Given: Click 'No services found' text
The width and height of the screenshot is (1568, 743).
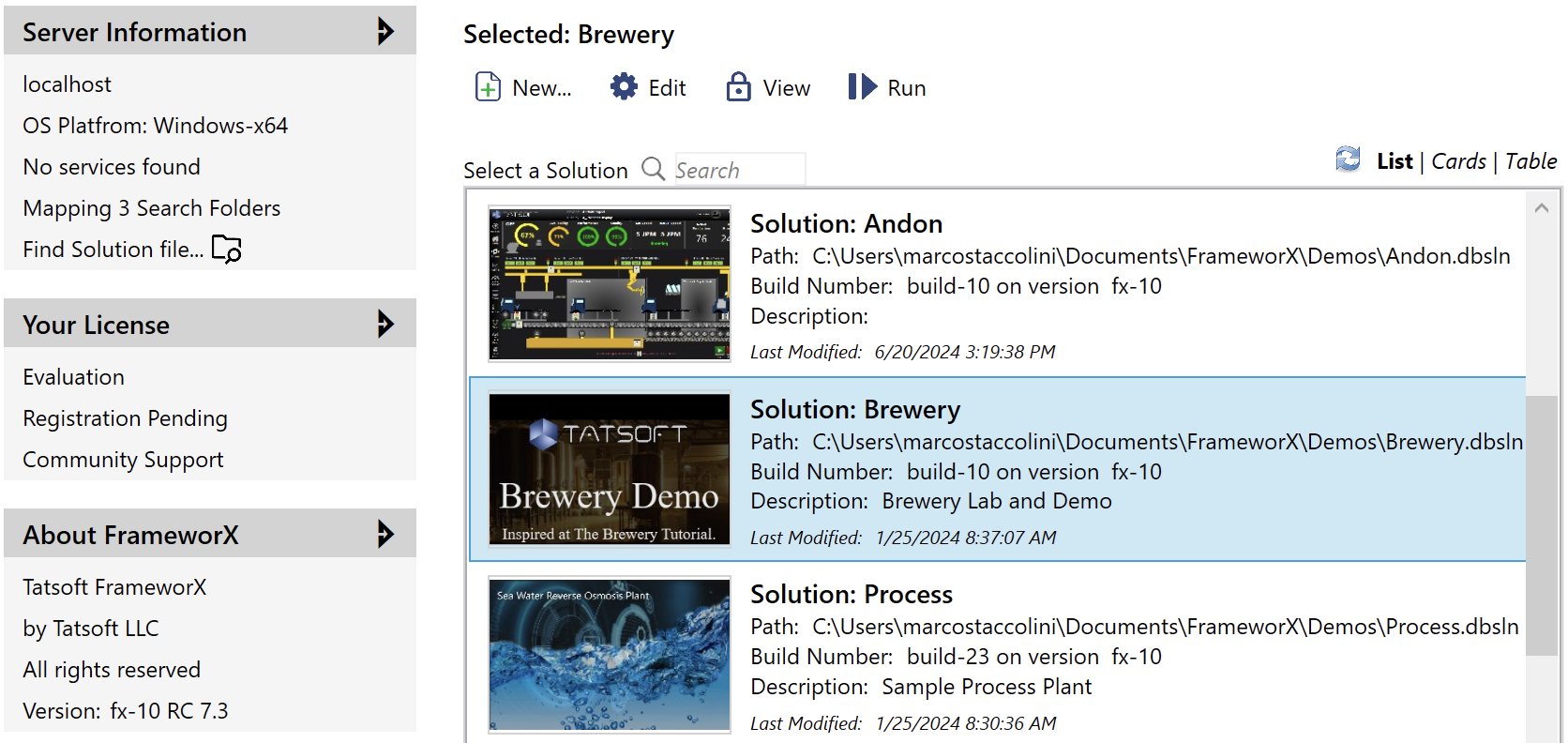Looking at the screenshot, I should 112,167.
